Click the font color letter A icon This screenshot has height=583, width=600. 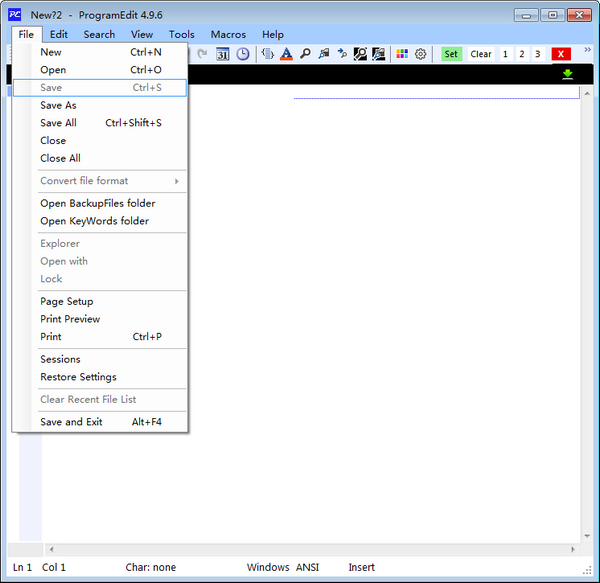click(x=286, y=54)
